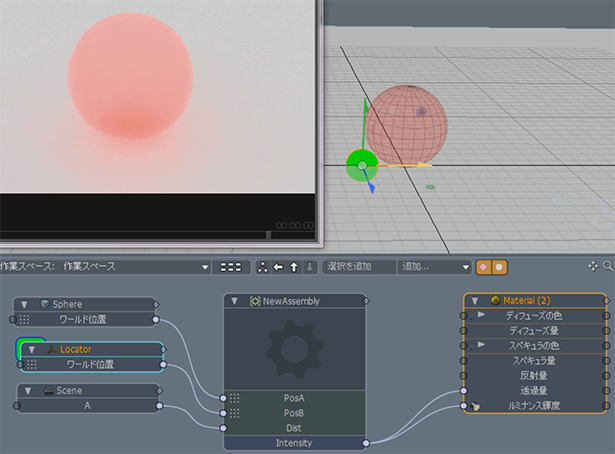Click the left arrow navigation icon in schematic toolbar
615x454 pixels.
(x=278, y=267)
